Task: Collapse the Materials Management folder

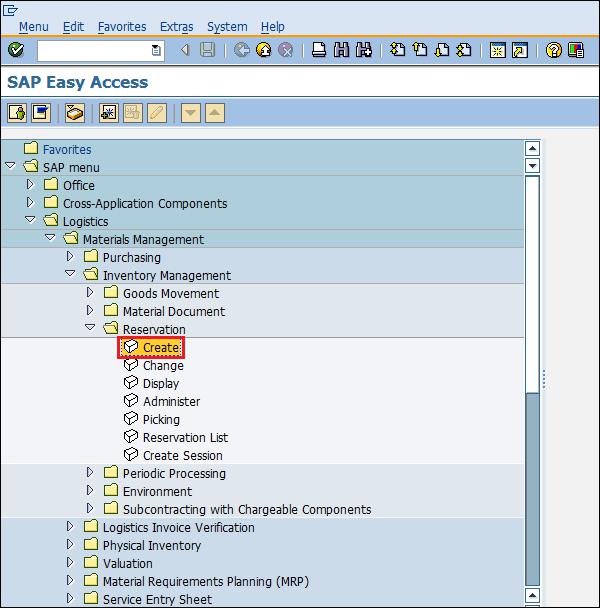Action: (50, 238)
